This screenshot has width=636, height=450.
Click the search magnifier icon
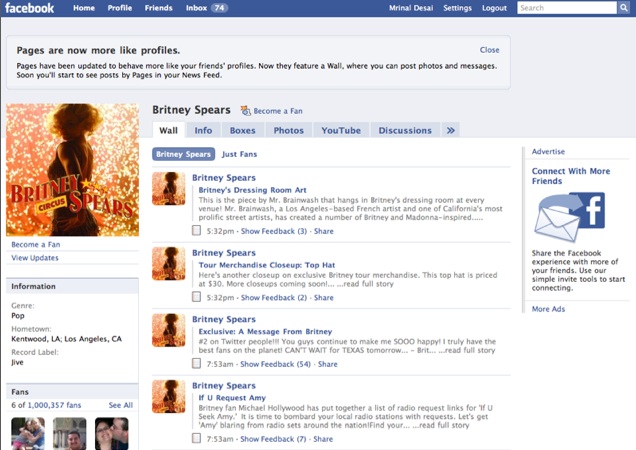[x=625, y=8]
